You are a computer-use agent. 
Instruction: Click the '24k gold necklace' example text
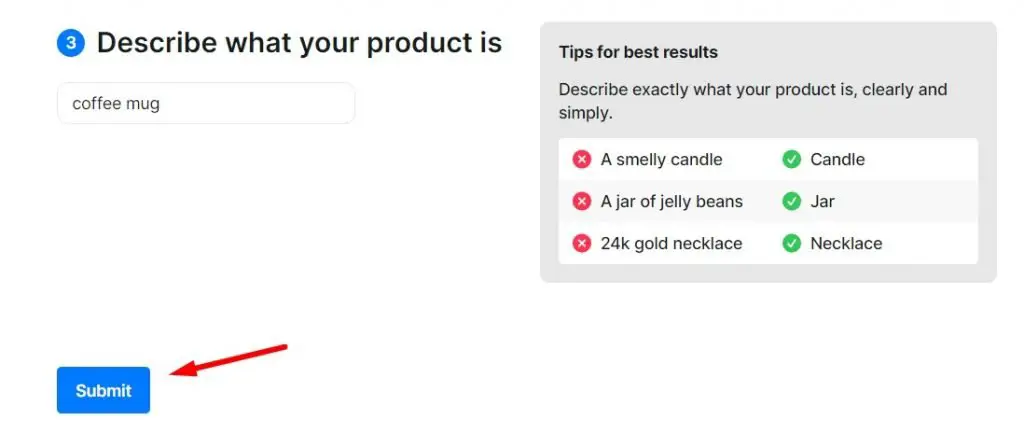(x=671, y=244)
